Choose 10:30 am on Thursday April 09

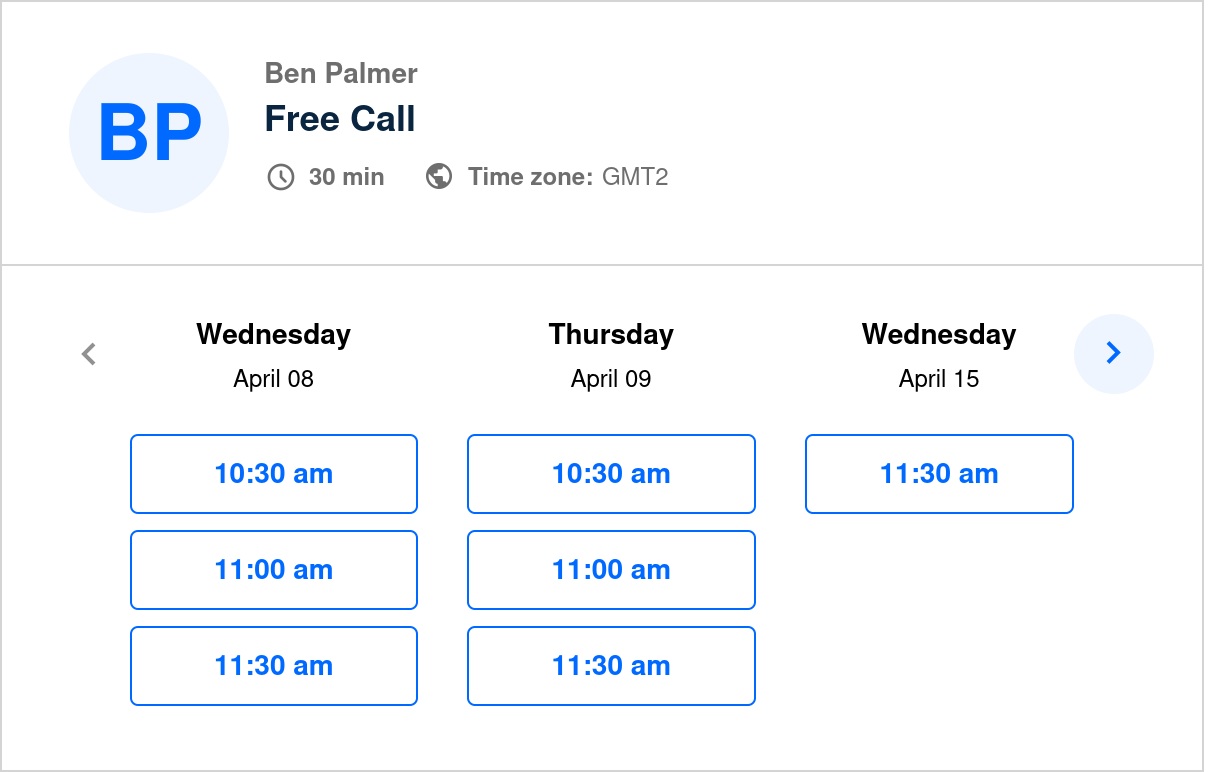point(611,474)
